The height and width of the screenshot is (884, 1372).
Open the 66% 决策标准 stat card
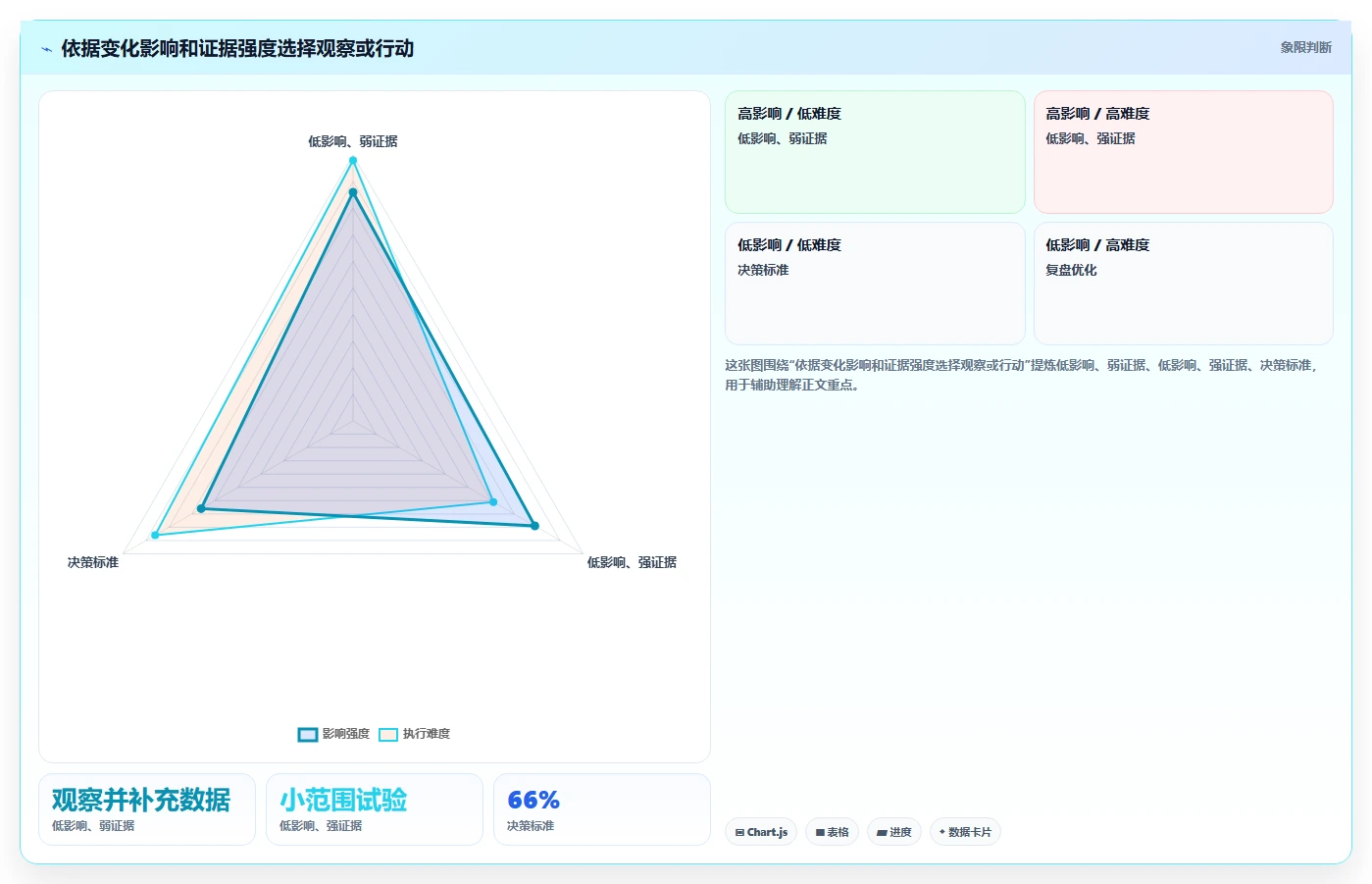602,809
